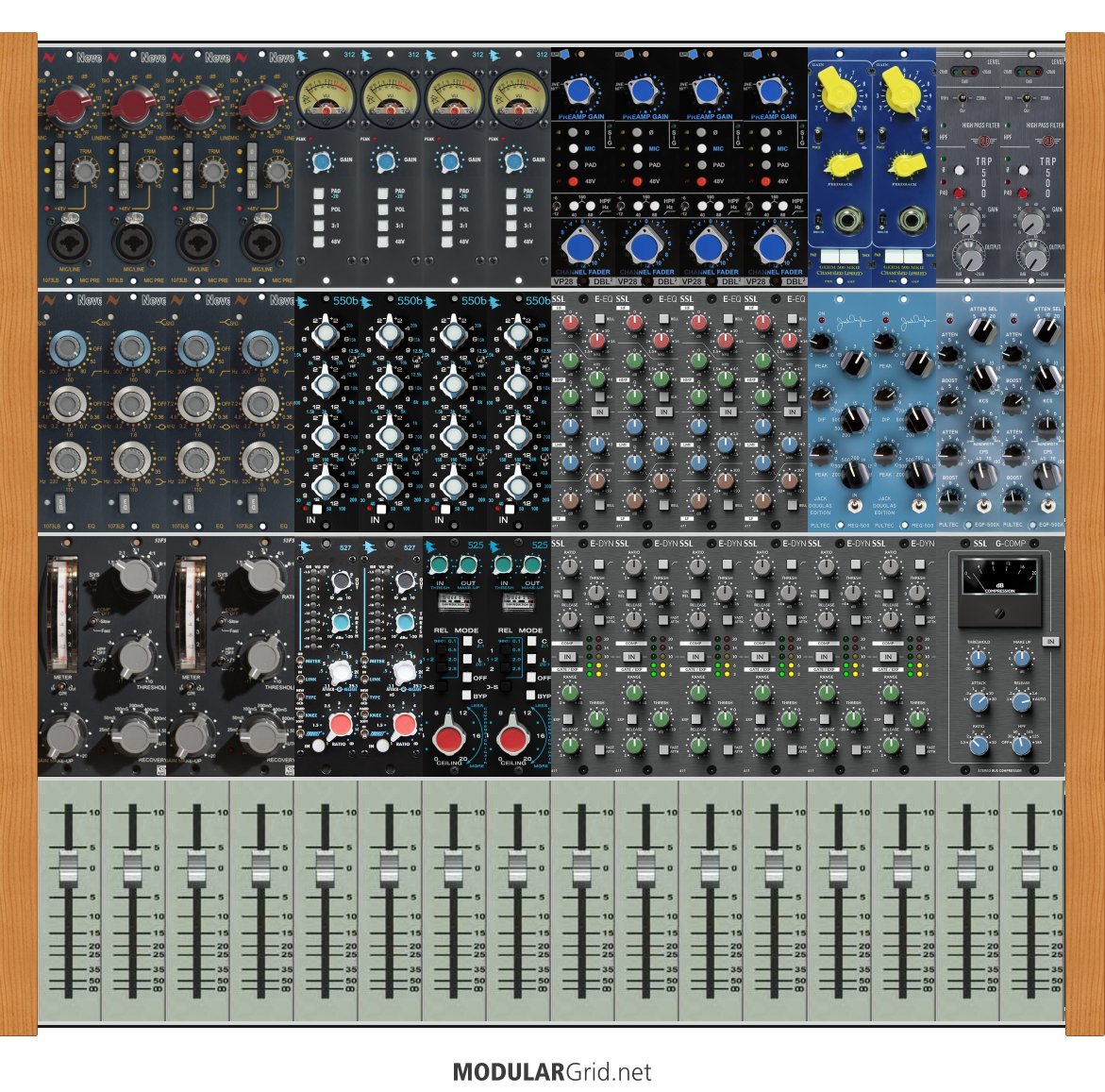Toggle red 48V button on fourth VP28
Viewport: 1105px width, 1092px height.
[x=766, y=181]
